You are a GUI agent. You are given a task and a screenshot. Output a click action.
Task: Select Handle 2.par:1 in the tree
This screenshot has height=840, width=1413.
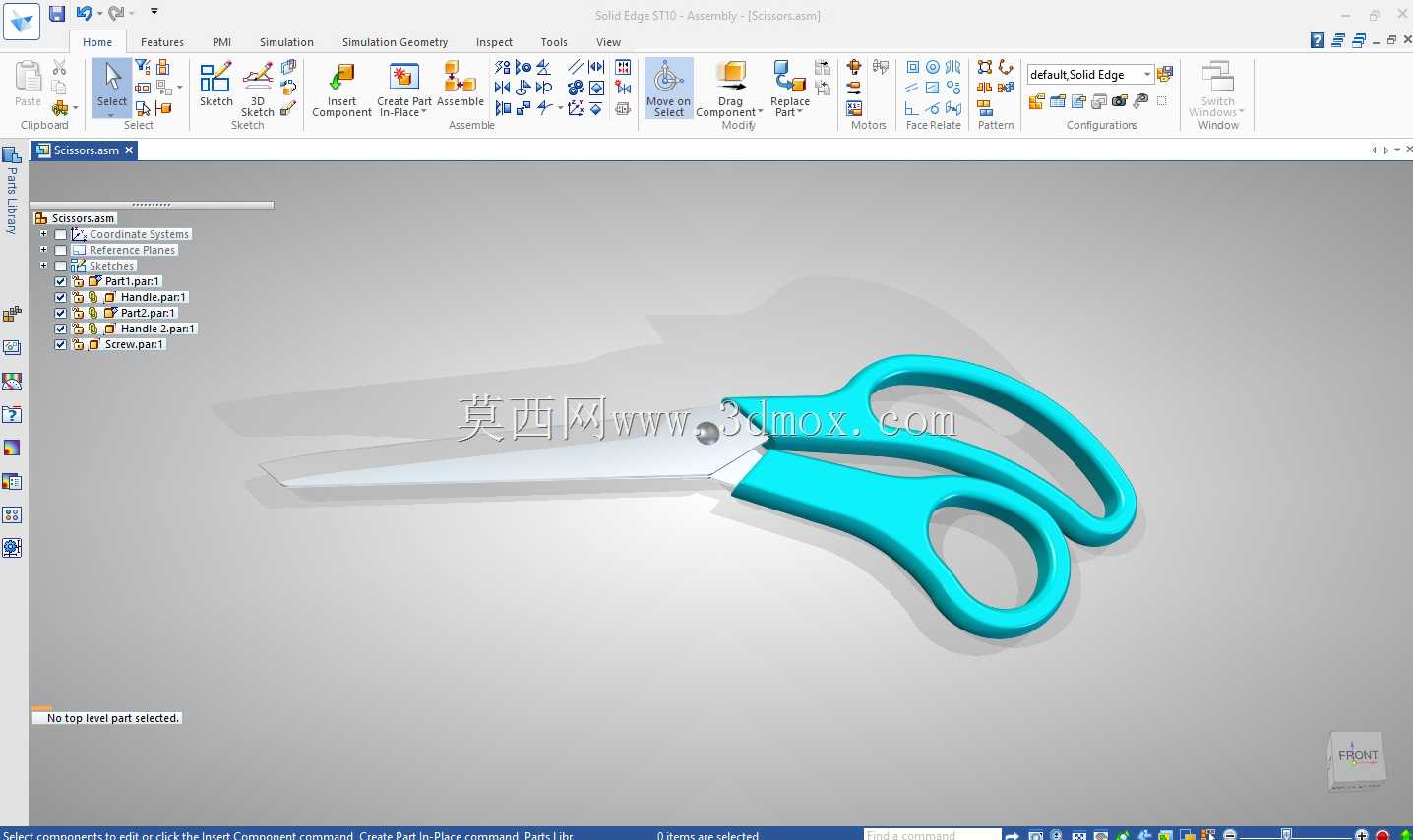(x=157, y=329)
